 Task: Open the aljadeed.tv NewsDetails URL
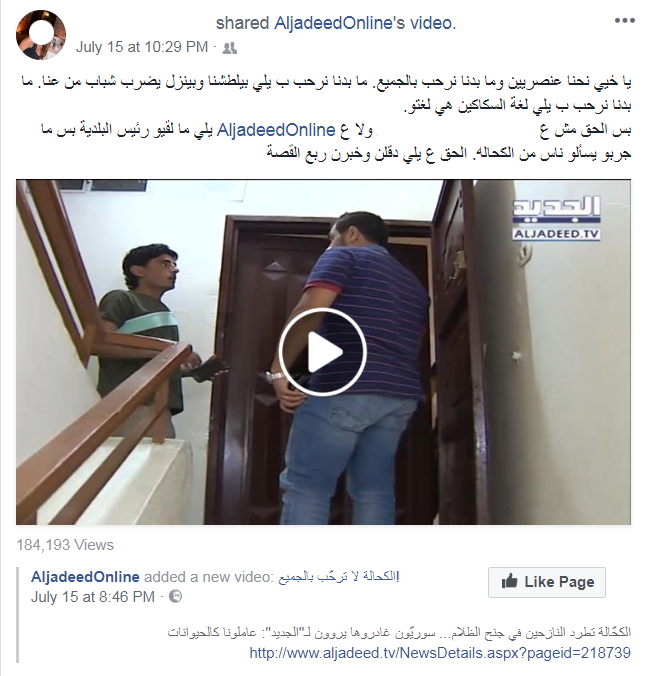click(x=440, y=653)
